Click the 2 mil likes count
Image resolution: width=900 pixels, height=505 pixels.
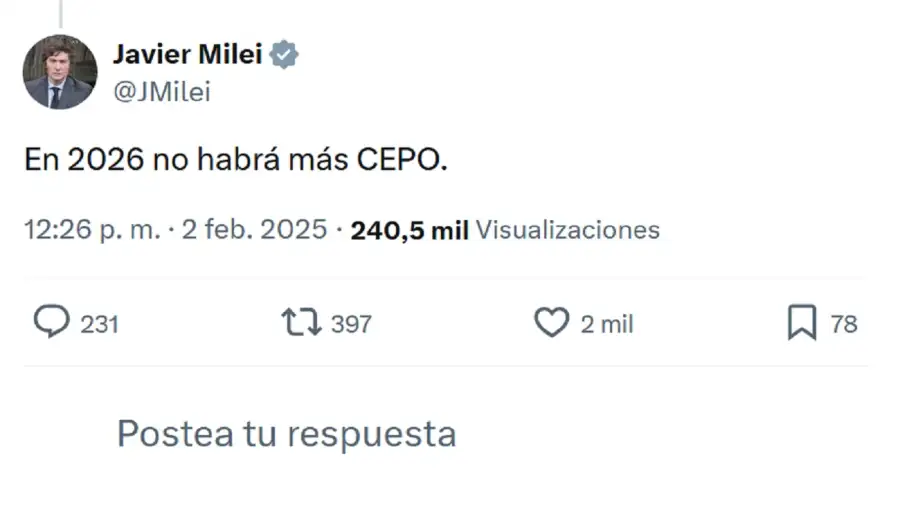[607, 324]
